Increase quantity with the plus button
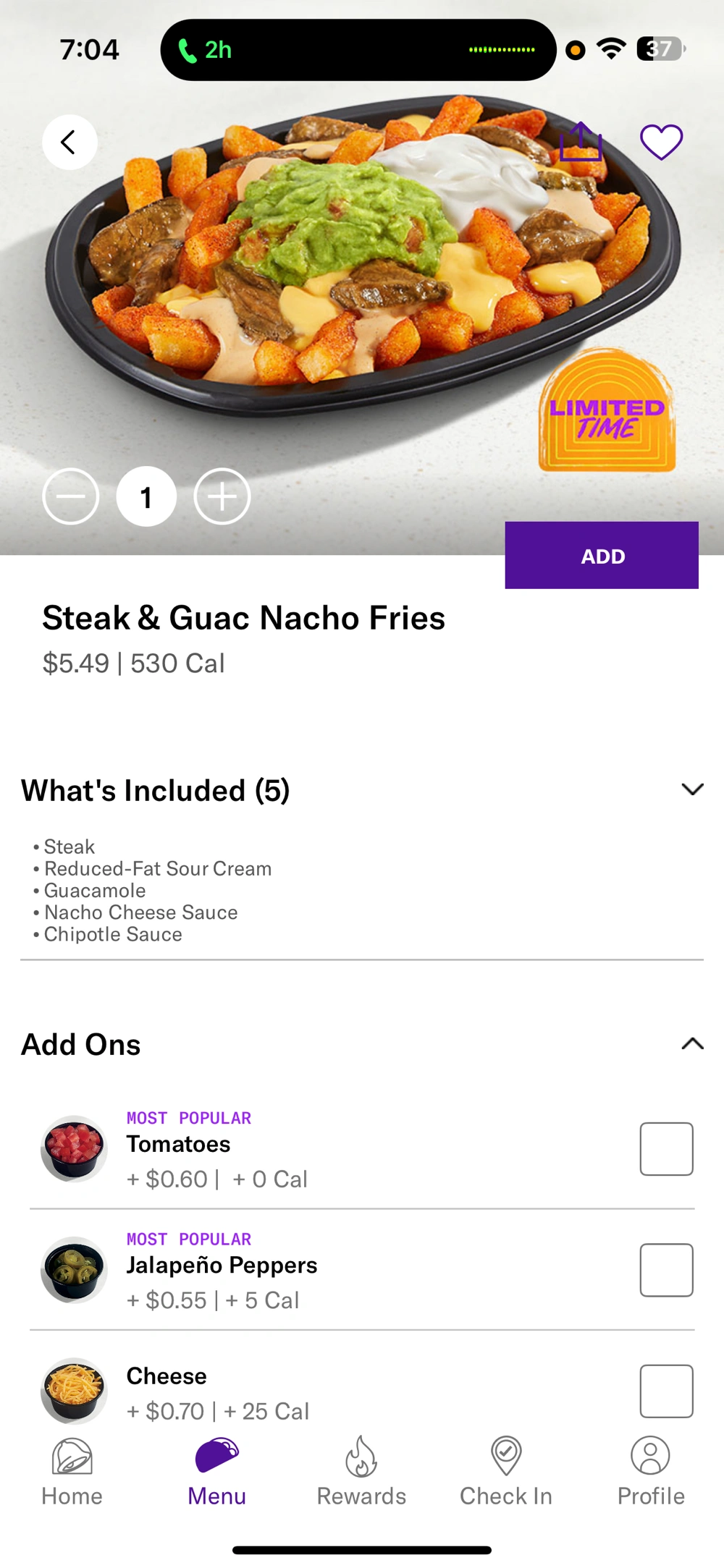Viewport: 724px width, 1568px height. click(222, 496)
